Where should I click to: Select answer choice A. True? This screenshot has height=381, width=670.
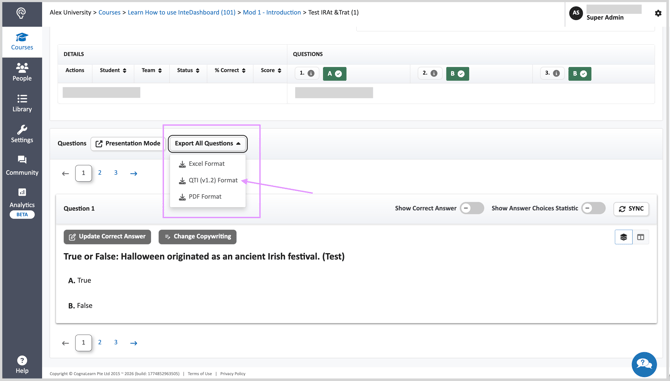click(x=79, y=281)
